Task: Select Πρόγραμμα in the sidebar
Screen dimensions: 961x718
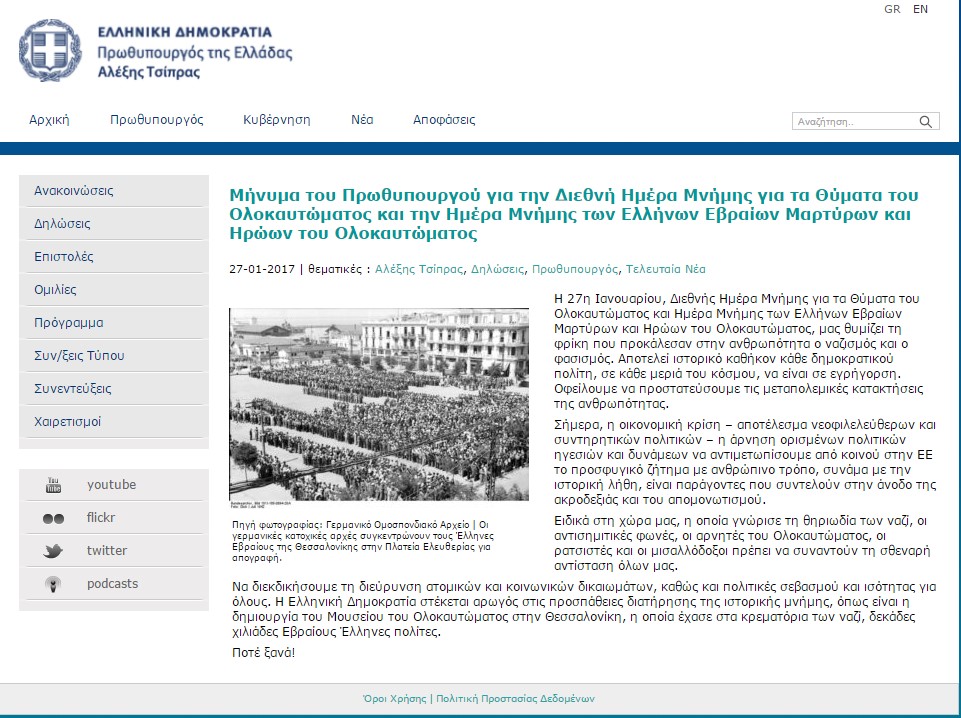Action: point(114,323)
